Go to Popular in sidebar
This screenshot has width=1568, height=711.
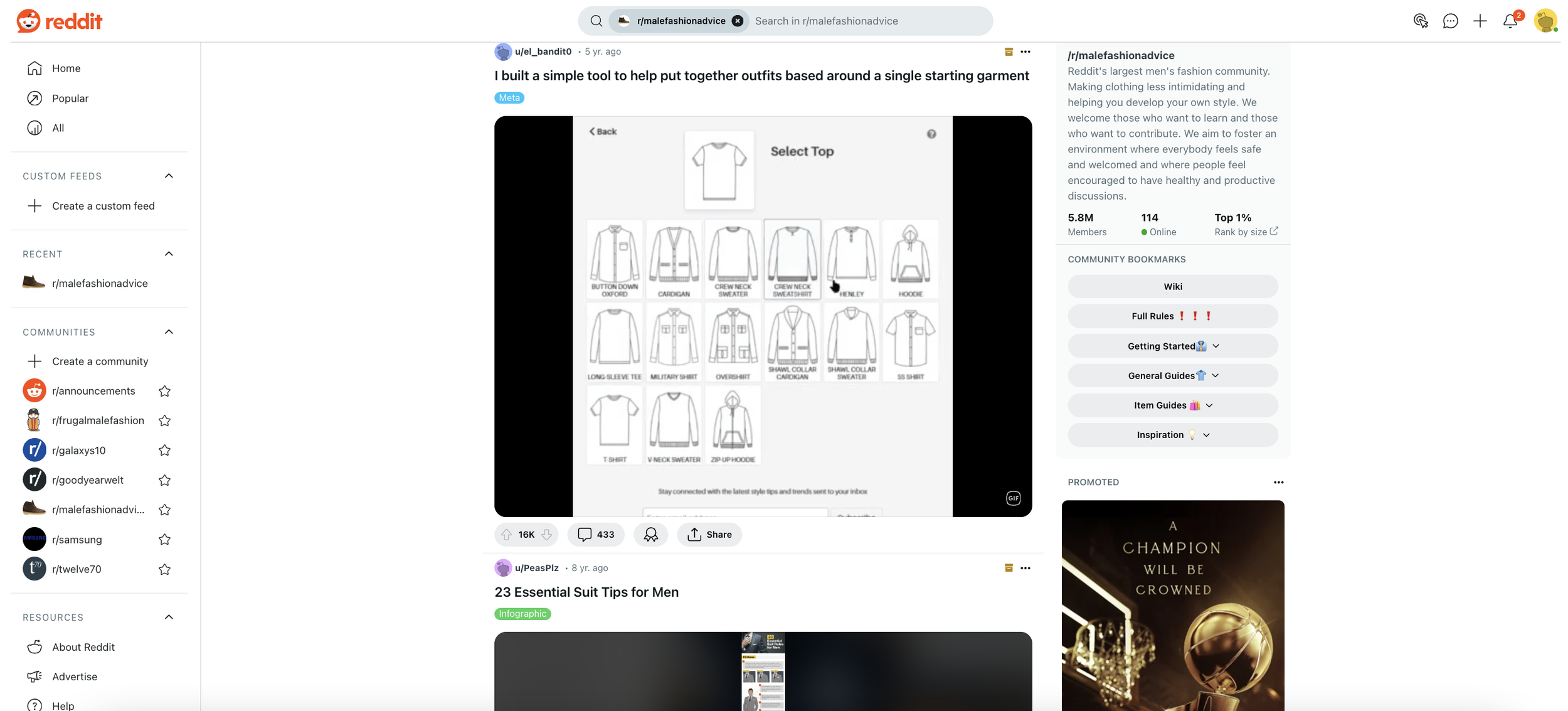pyautogui.click(x=70, y=99)
